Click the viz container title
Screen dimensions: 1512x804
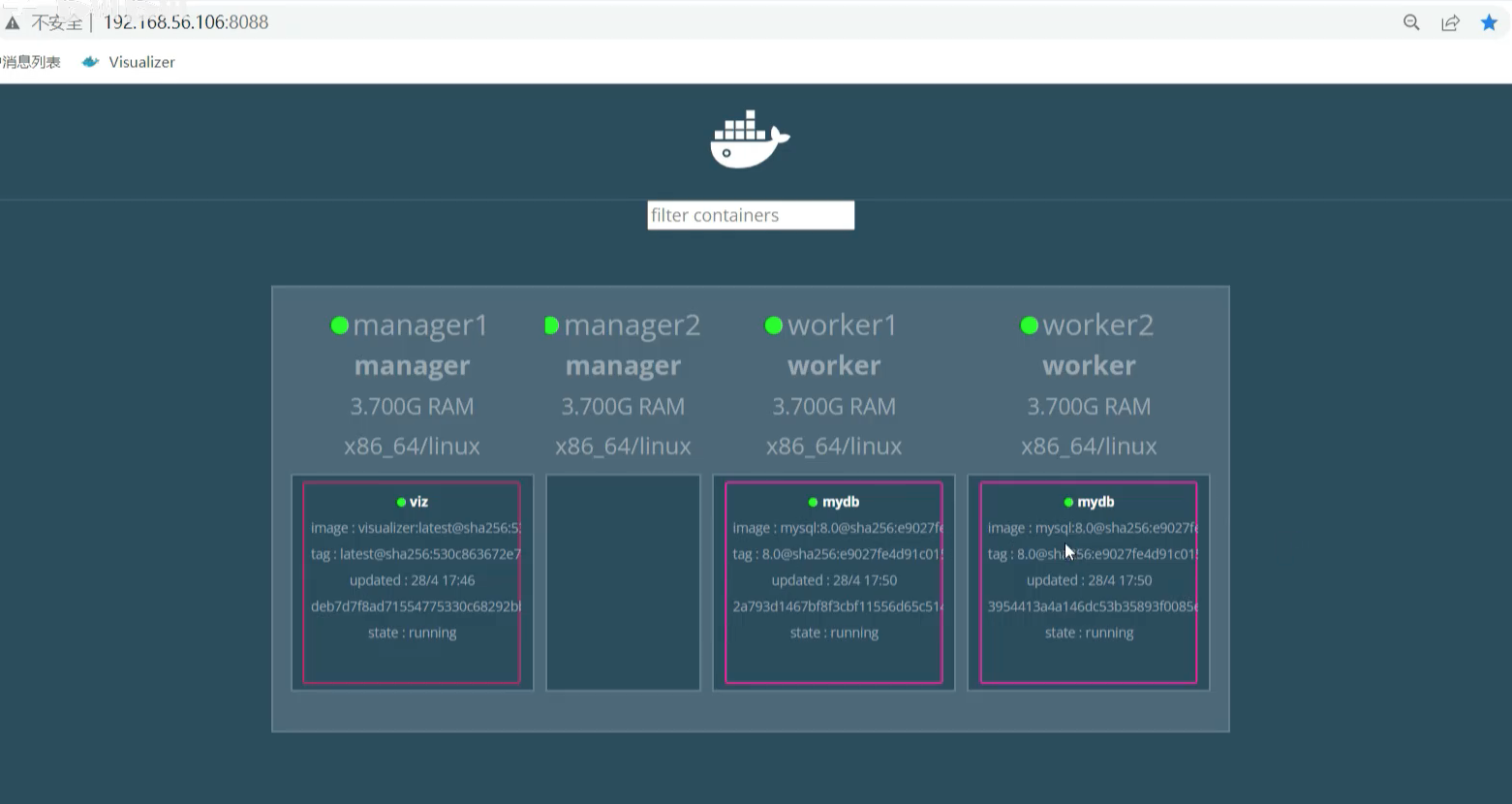click(418, 502)
